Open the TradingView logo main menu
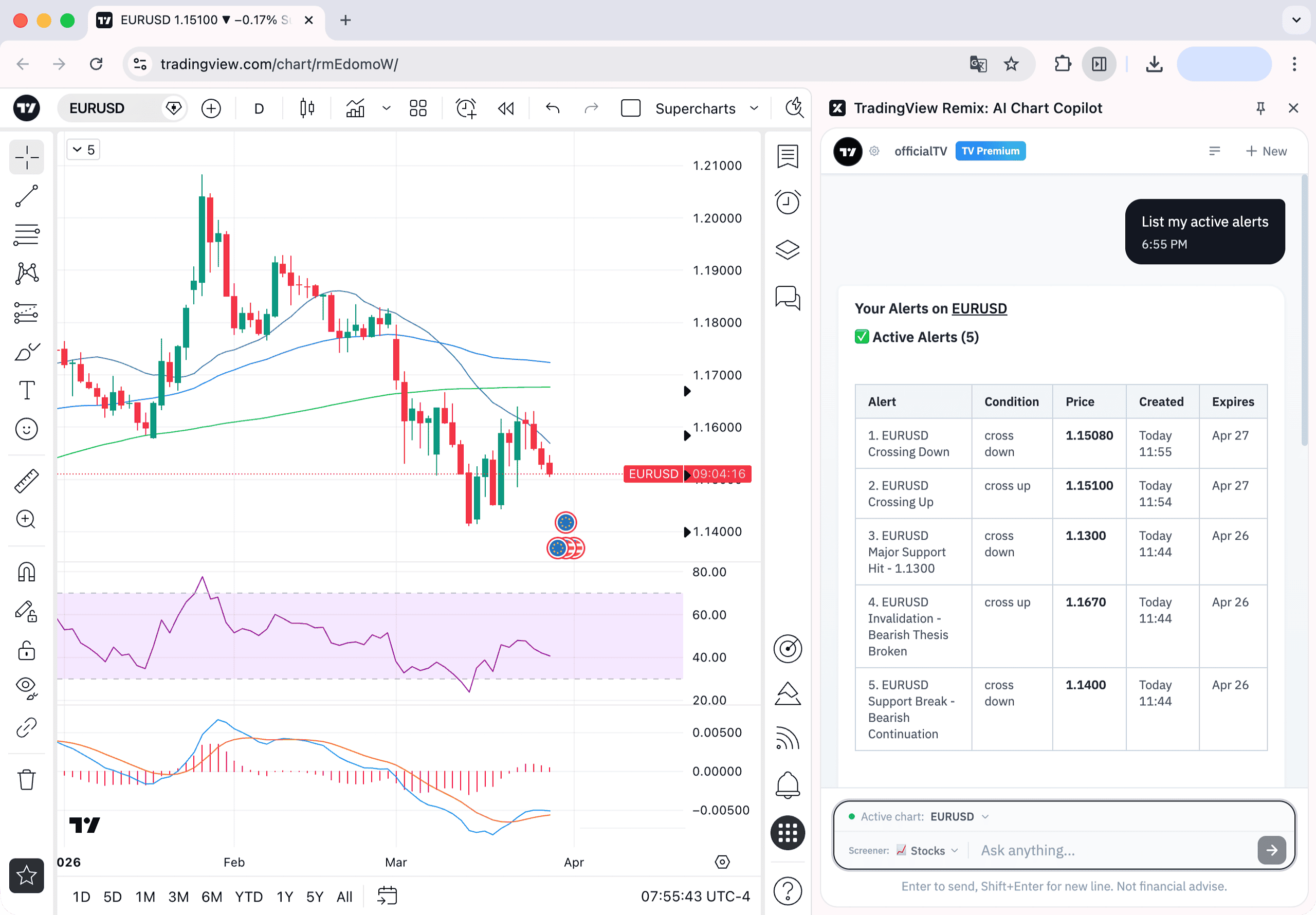This screenshot has height=915, width=1316. click(x=26, y=108)
